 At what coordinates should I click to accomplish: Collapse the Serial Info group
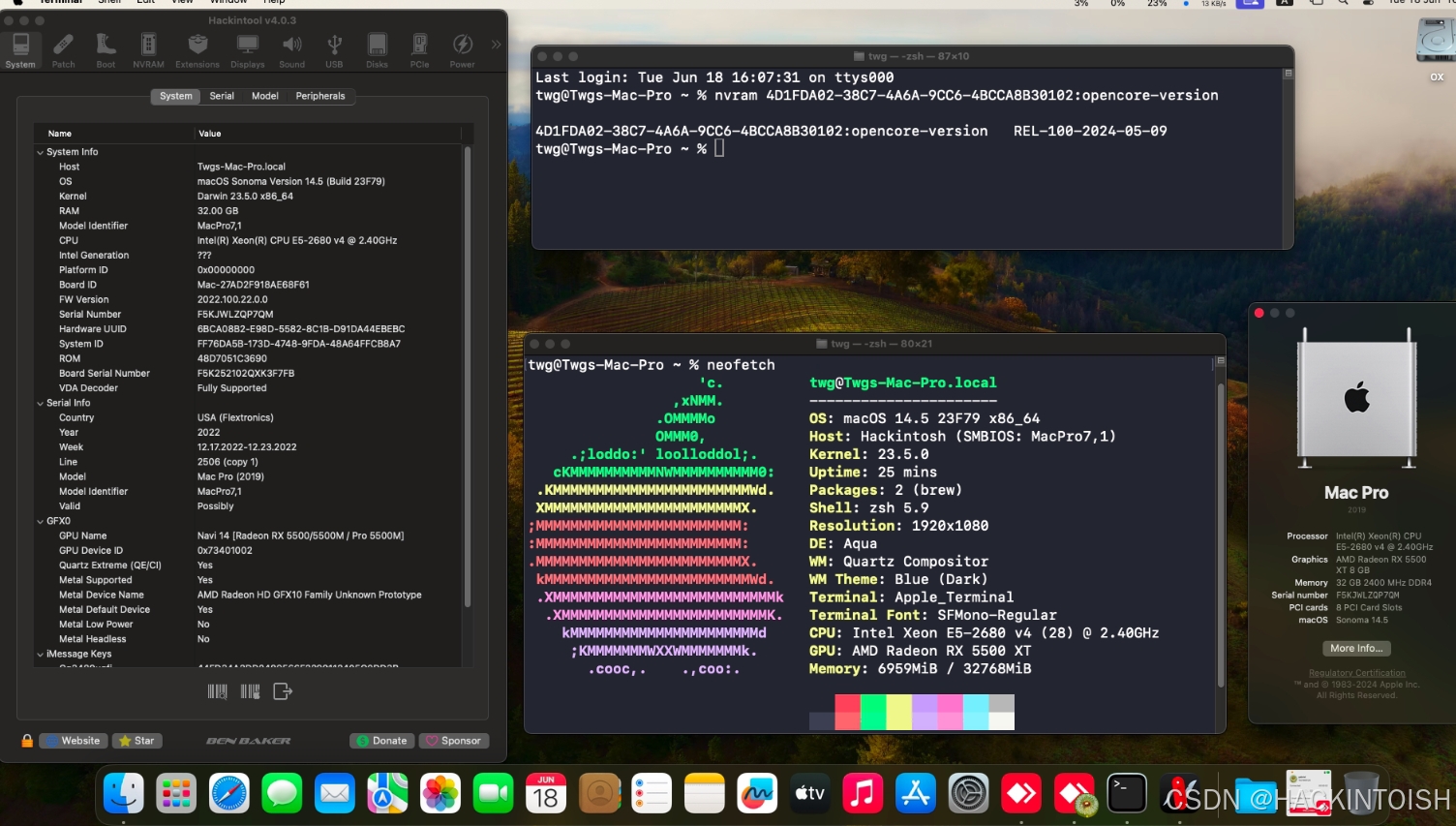point(40,403)
